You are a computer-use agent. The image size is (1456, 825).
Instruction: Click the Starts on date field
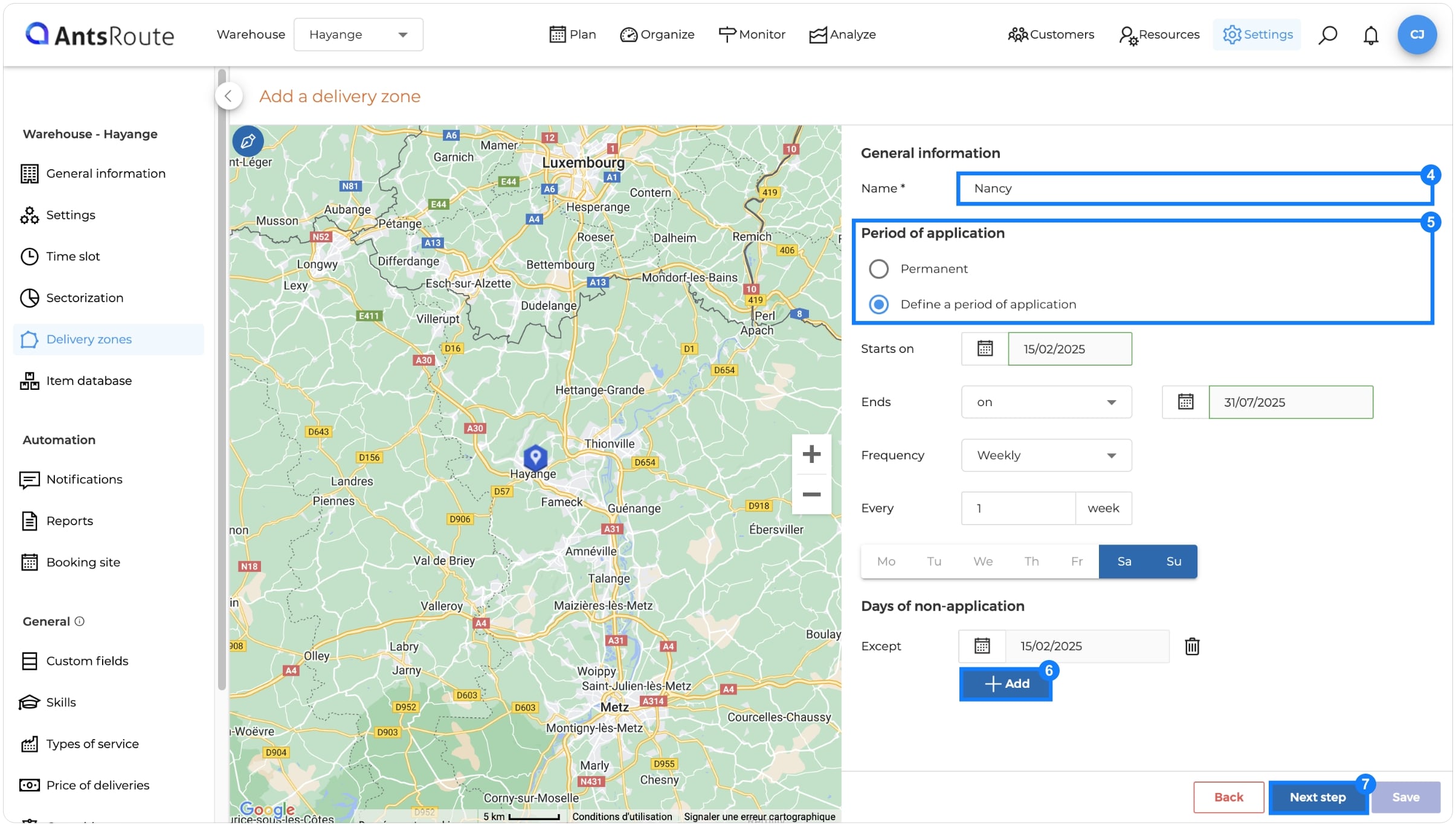pyautogui.click(x=1069, y=349)
